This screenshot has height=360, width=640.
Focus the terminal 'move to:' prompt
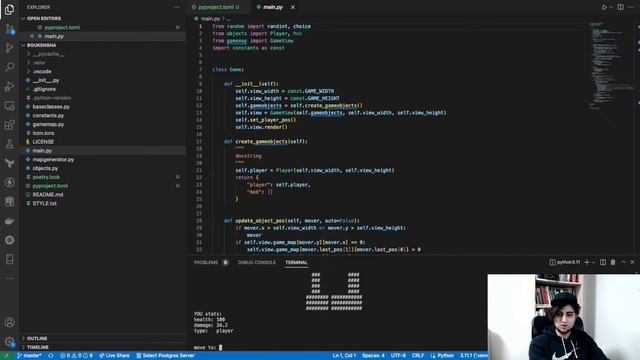208,347
